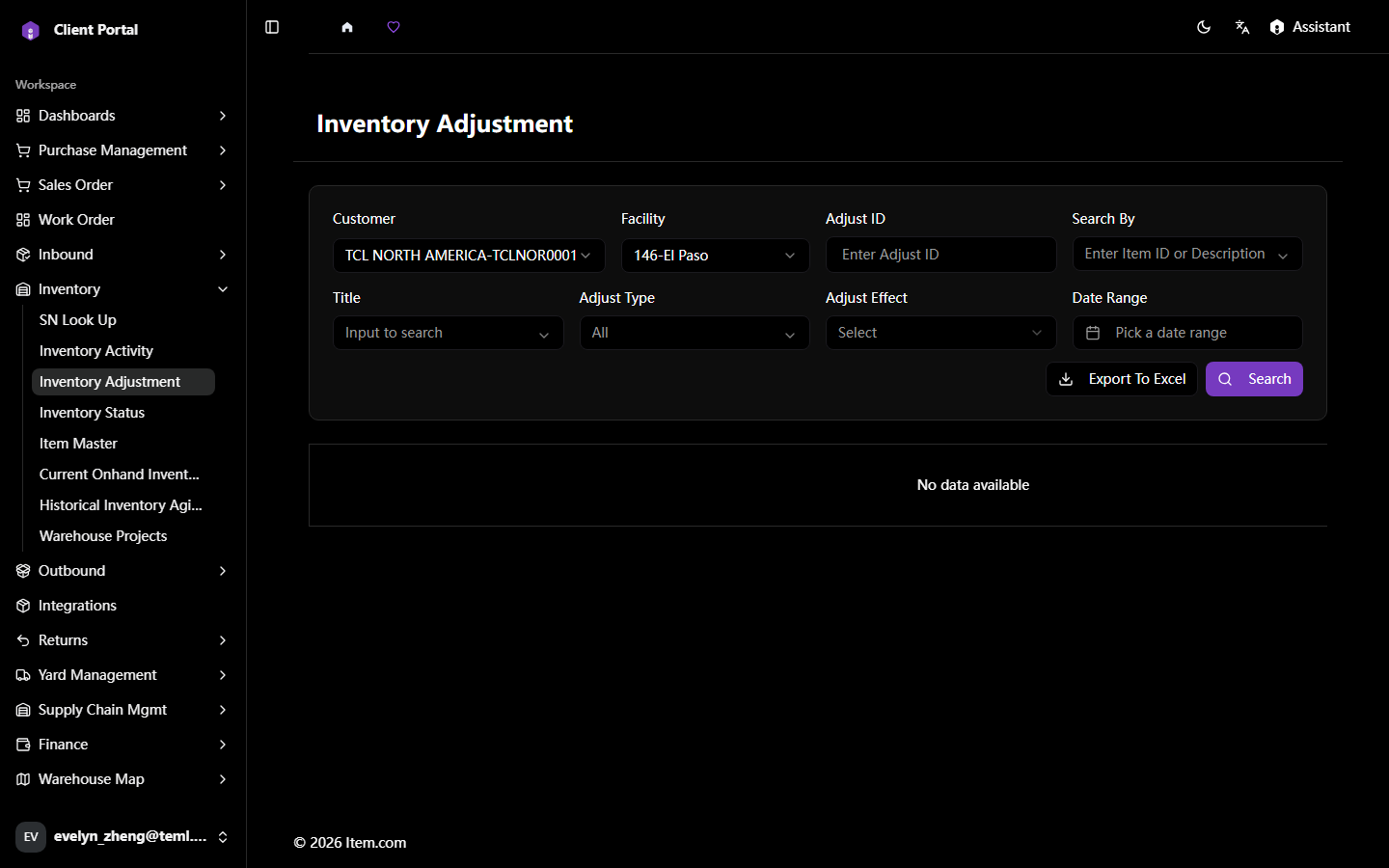This screenshot has width=1389, height=868.
Task: Click the Warehouse Map icon
Action: point(23,779)
